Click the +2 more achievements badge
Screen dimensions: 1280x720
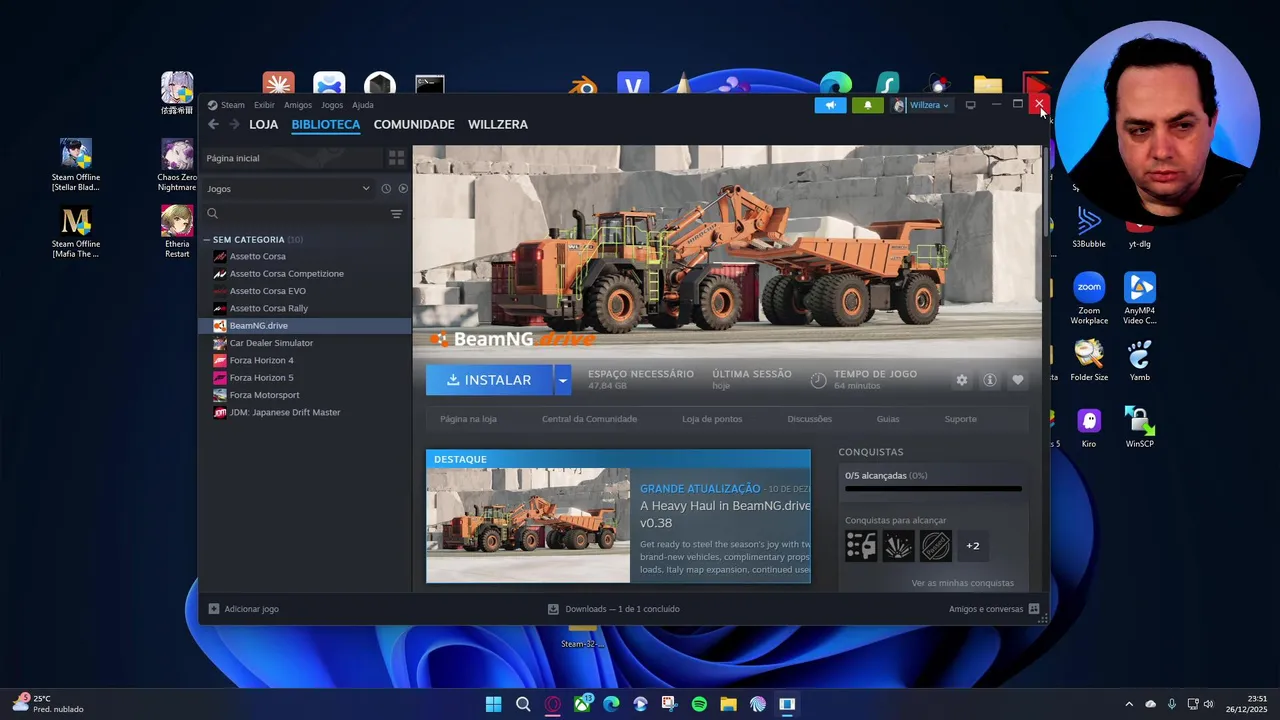pos(973,546)
